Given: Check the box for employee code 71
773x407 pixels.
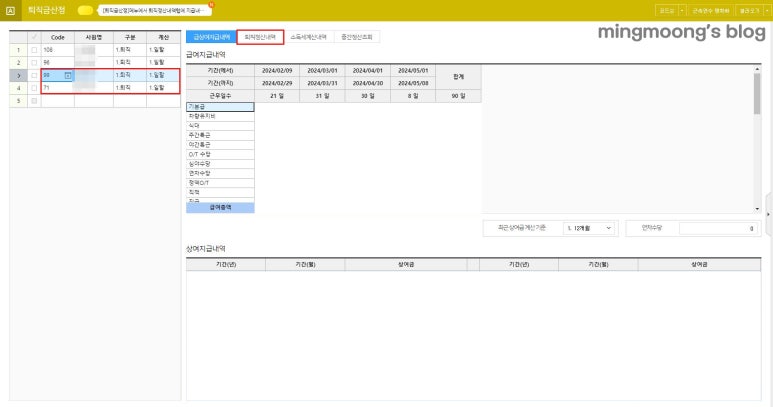Looking at the screenshot, I should click(x=34, y=88).
